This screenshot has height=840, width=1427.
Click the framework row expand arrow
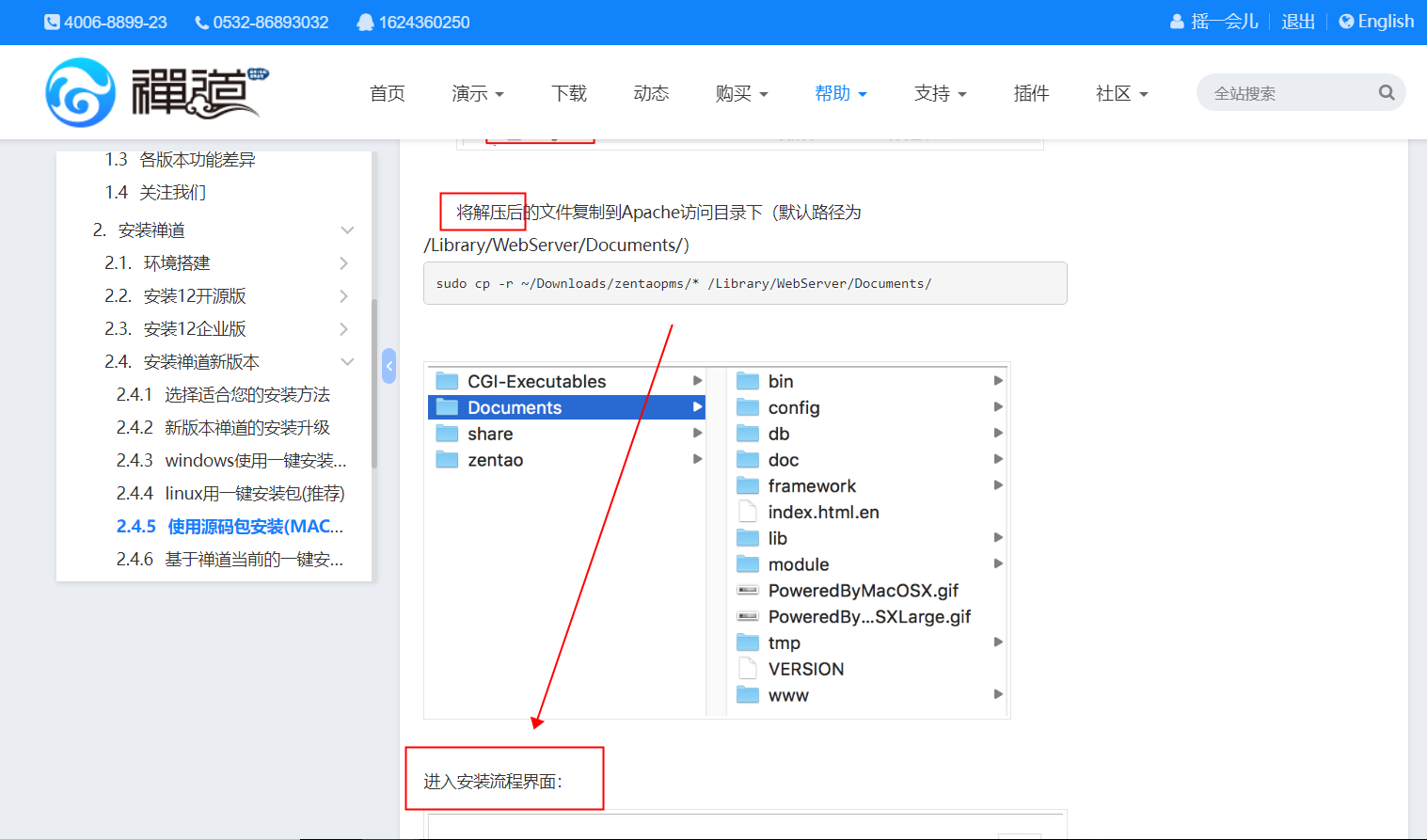998,485
